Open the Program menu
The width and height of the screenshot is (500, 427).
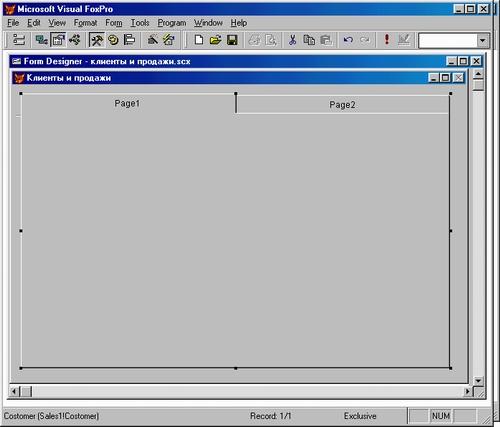tap(172, 23)
